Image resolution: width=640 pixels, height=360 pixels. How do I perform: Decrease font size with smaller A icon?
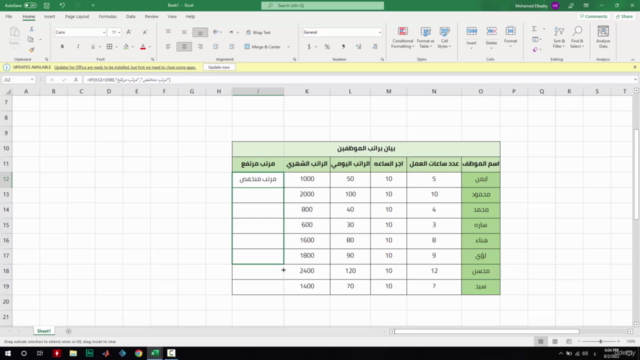coord(145,32)
